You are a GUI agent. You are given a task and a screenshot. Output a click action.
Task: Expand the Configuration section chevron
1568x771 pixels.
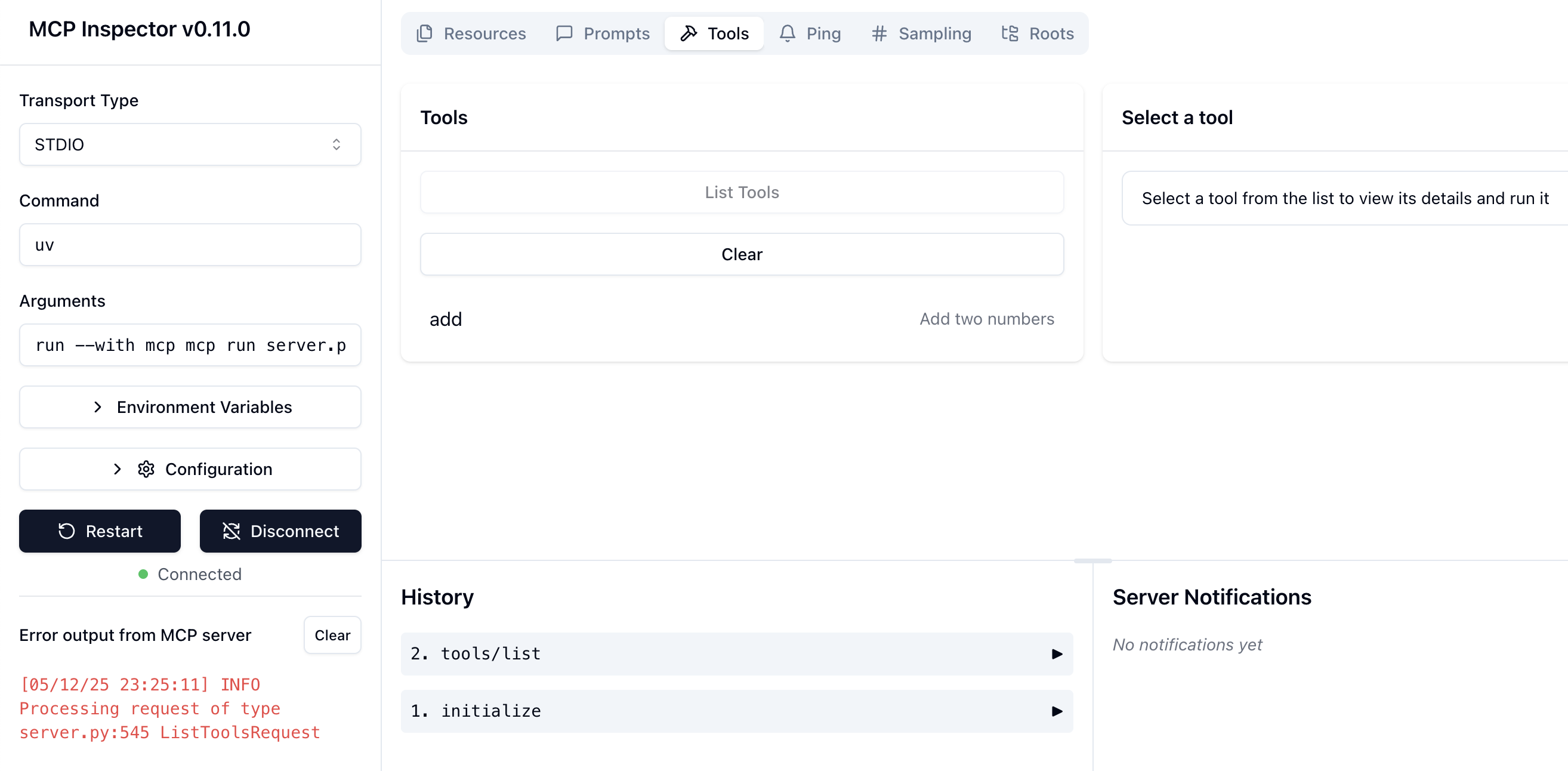pyautogui.click(x=118, y=469)
